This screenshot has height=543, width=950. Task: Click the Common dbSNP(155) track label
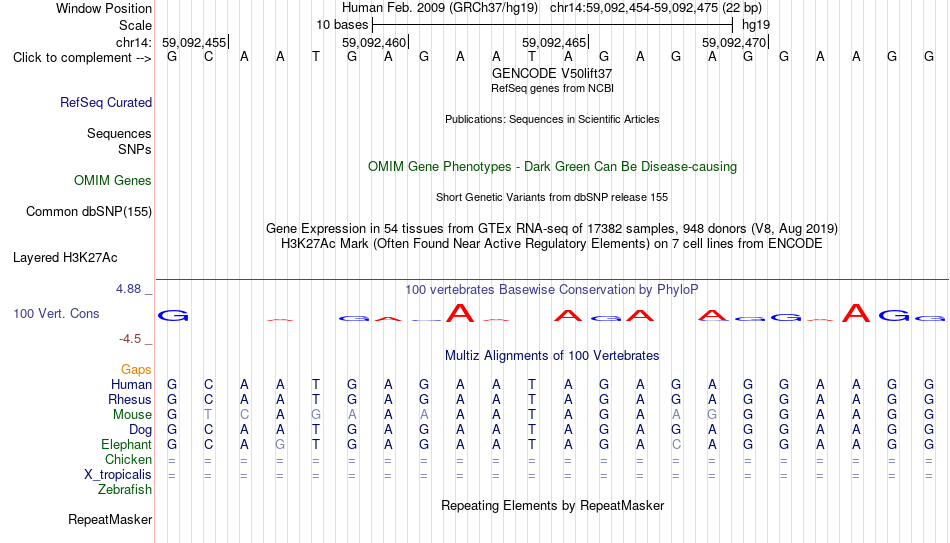pos(88,212)
